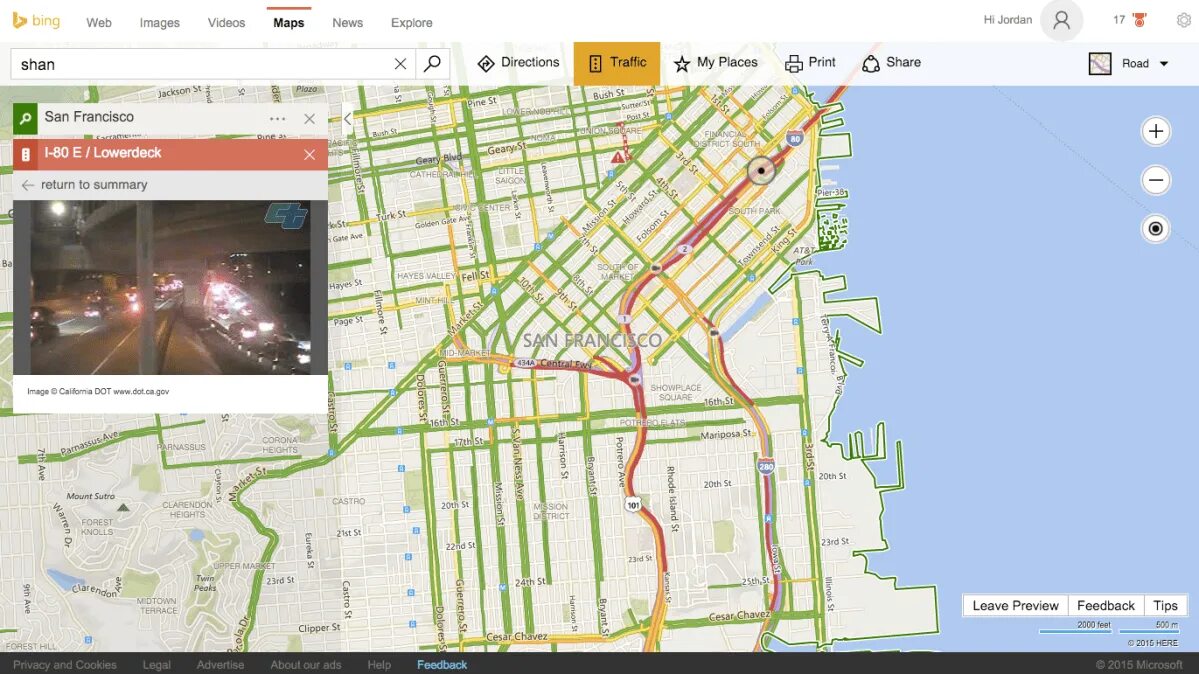1199x674 pixels.
Task: Click the traffic light icon on I-80 header
Action: (25, 155)
